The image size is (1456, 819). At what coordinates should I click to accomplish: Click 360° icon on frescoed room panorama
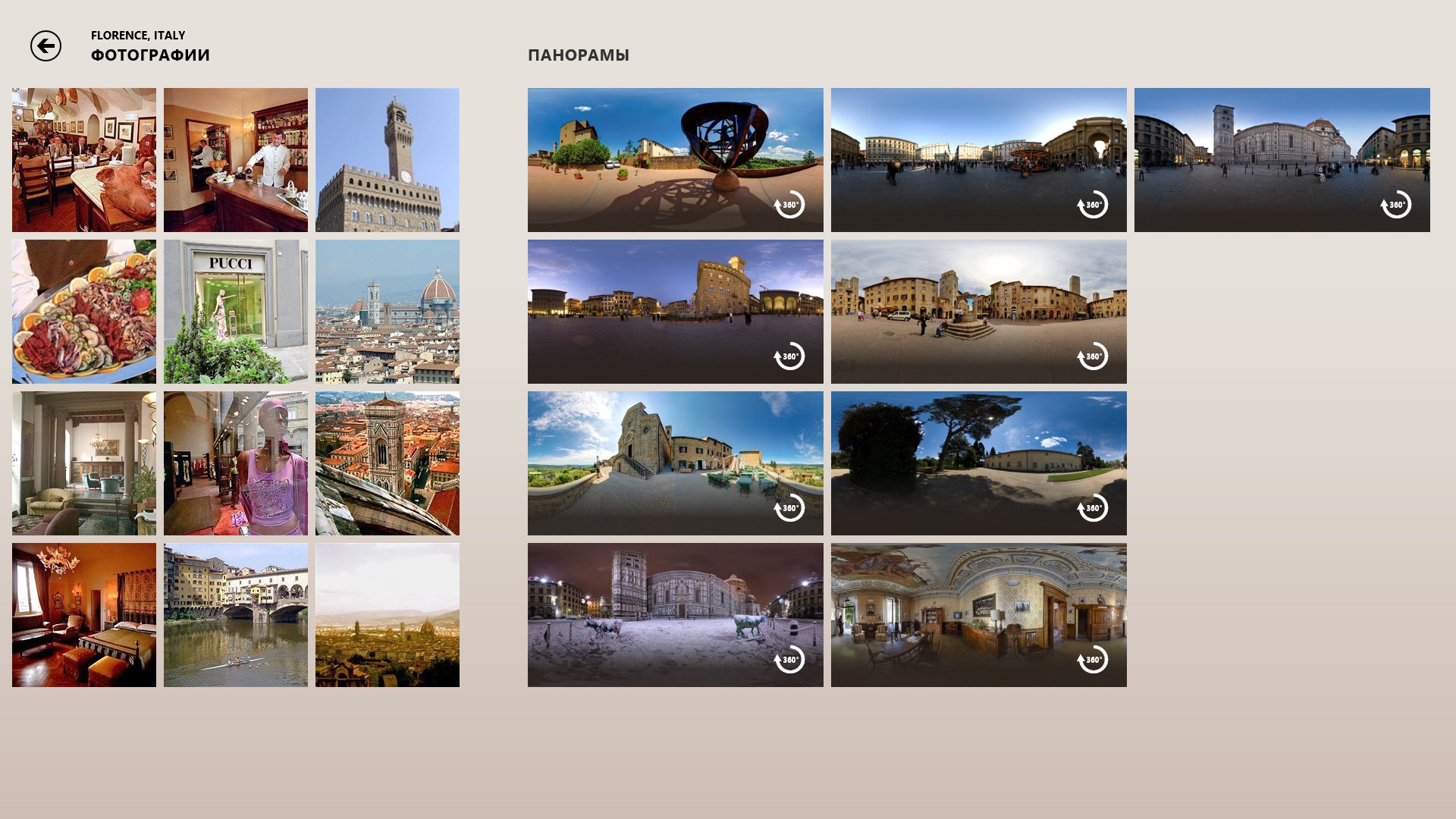coord(1093,660)
